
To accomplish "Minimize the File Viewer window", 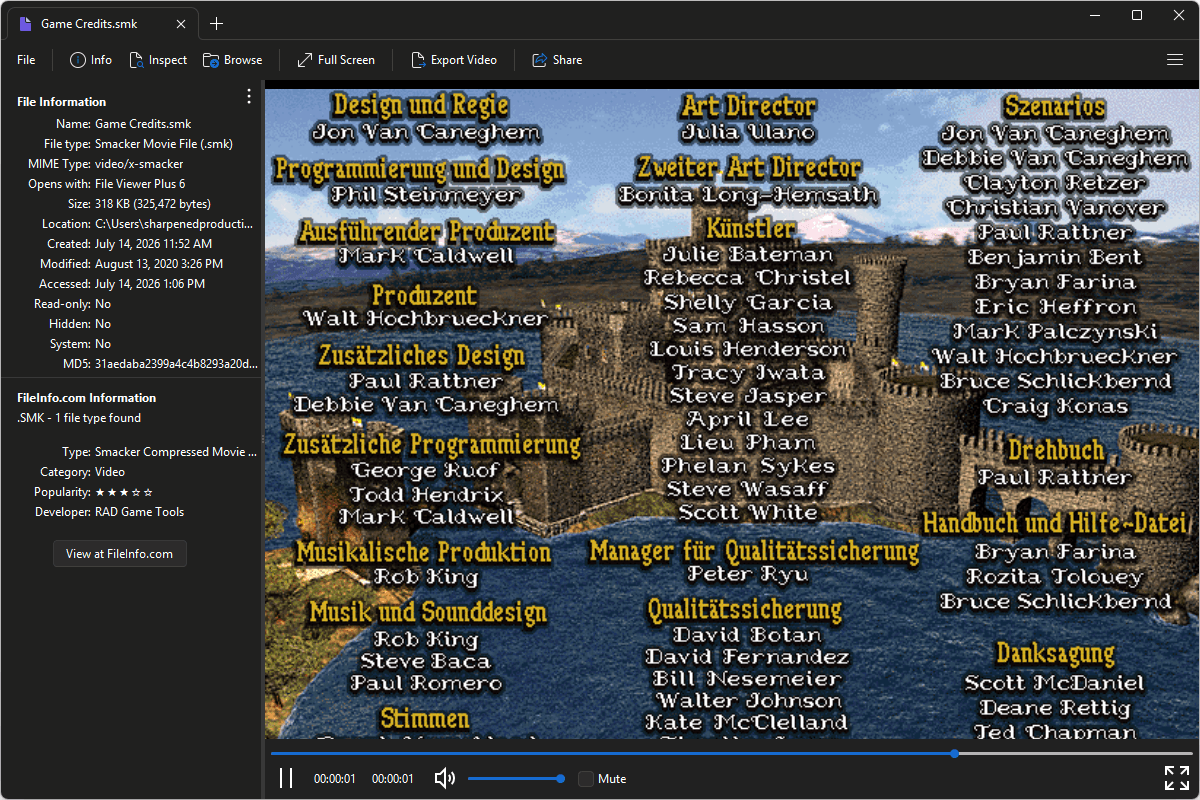I will click(x=1095, y=15).
